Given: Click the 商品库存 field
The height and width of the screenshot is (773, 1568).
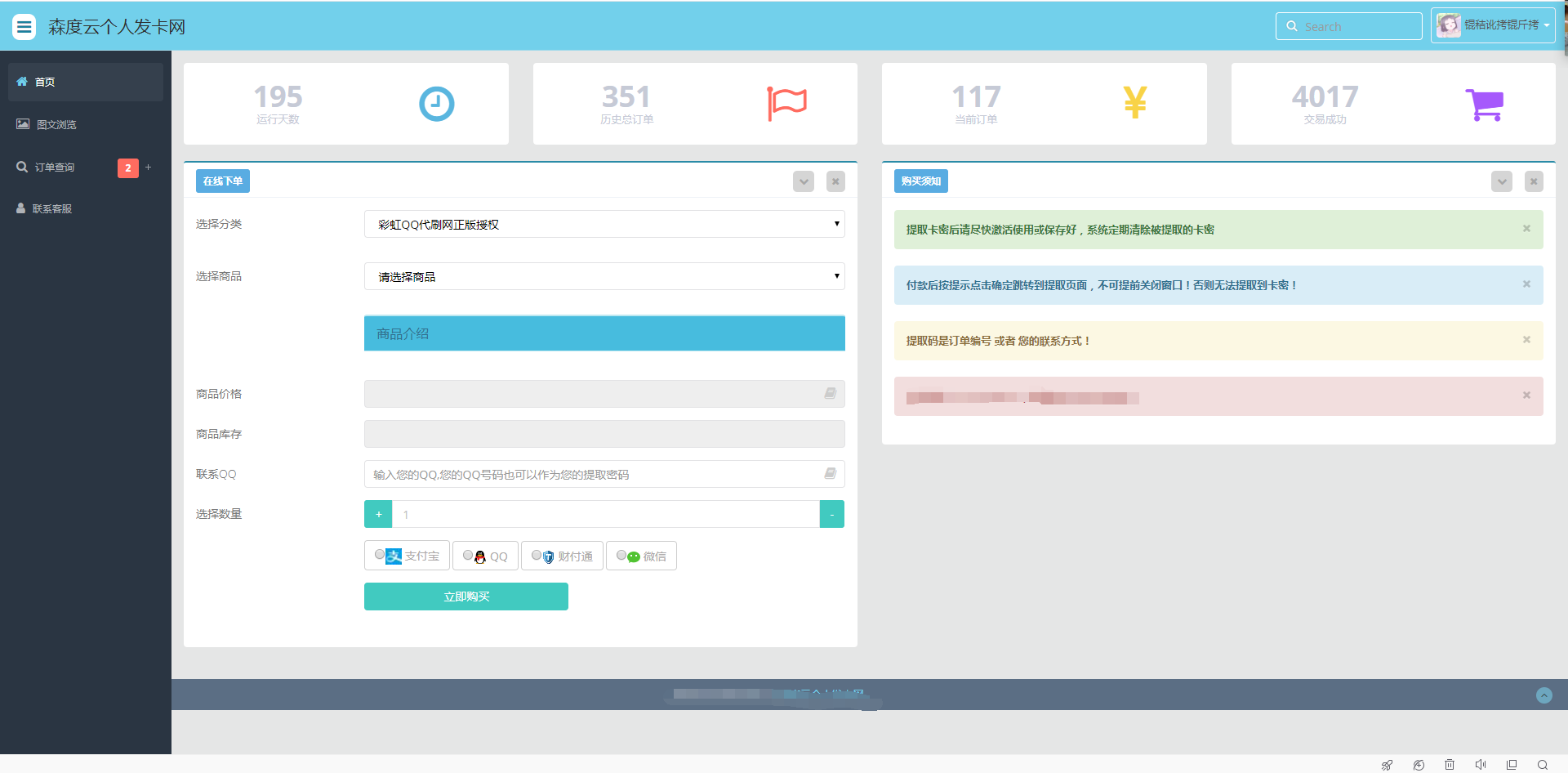Looking at the screenshot, I should [x=604, y=434].
